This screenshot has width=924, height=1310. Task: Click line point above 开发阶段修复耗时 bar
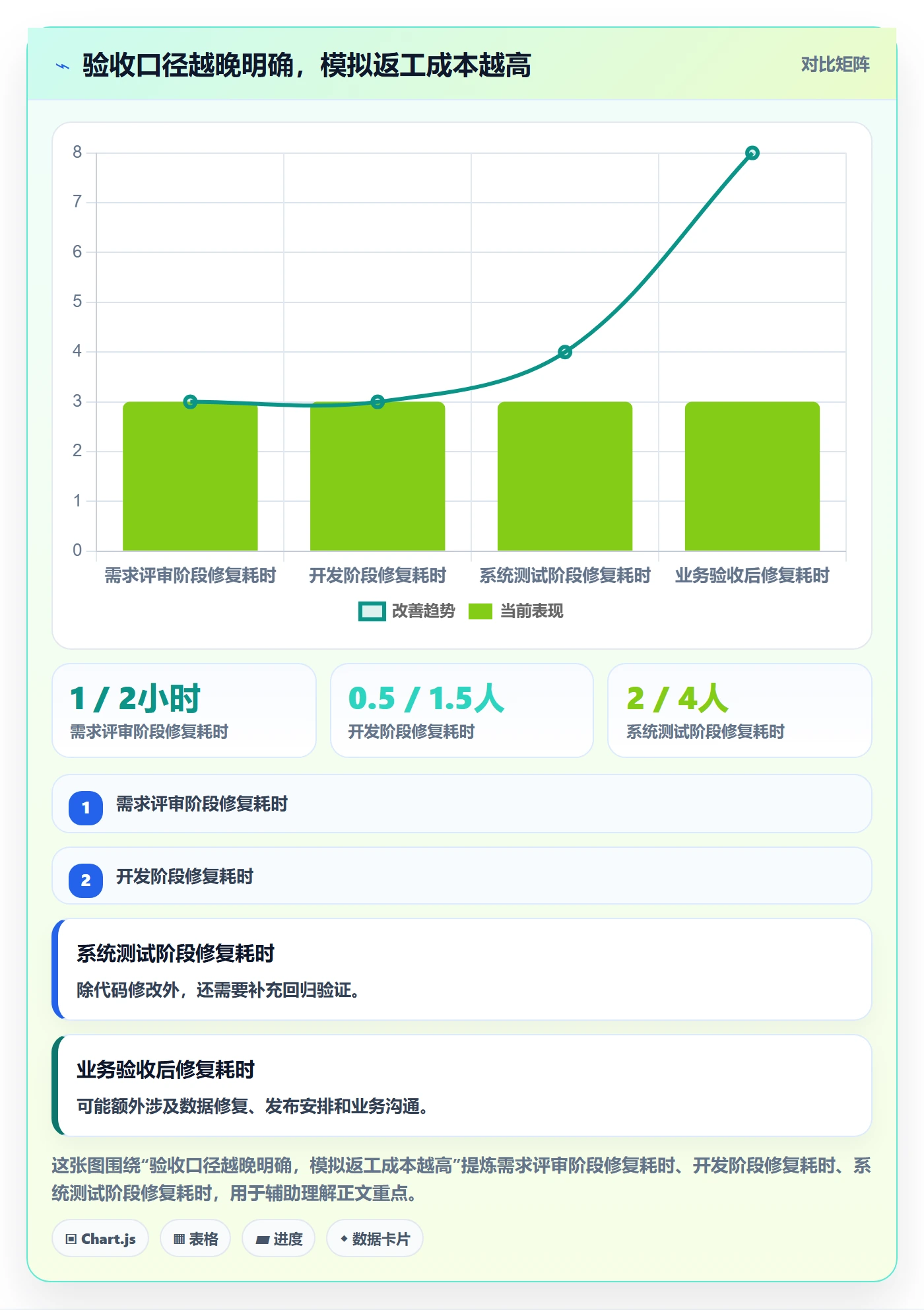378,401
